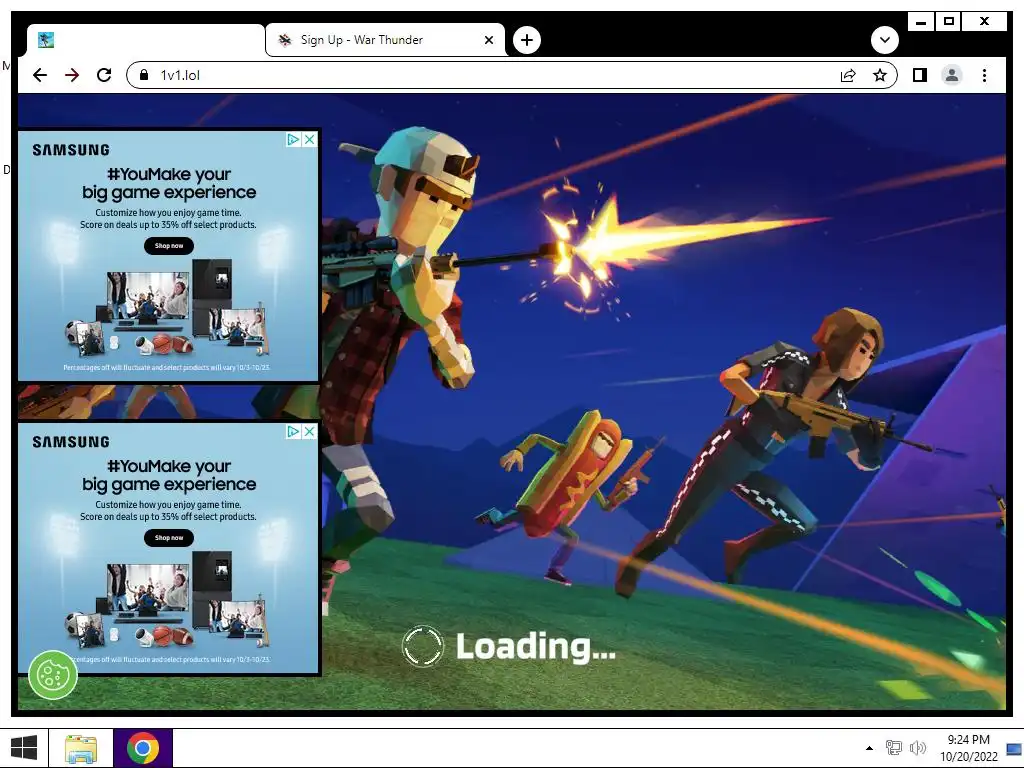1024x768 pixels.
Task: Share this page using the share icon
Action: coord(848,75)
